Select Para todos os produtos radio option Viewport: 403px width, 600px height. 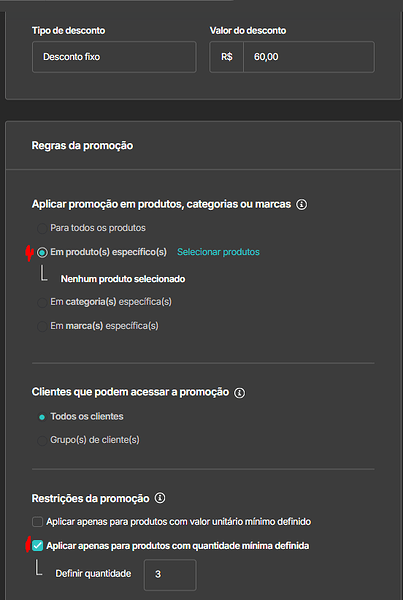42,229
